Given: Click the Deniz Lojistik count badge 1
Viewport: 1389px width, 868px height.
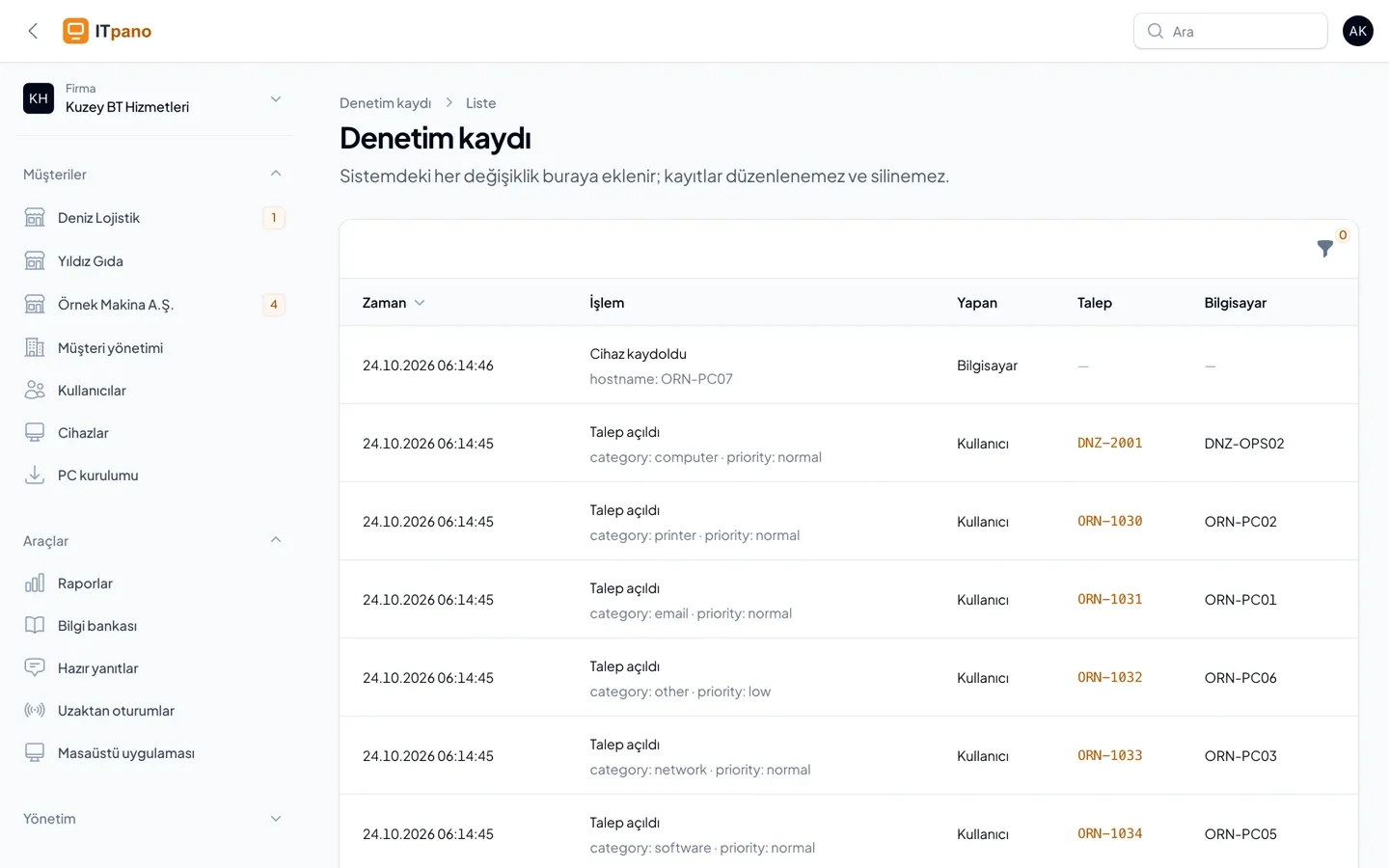Looking at the screenshot, I should 274,218.
